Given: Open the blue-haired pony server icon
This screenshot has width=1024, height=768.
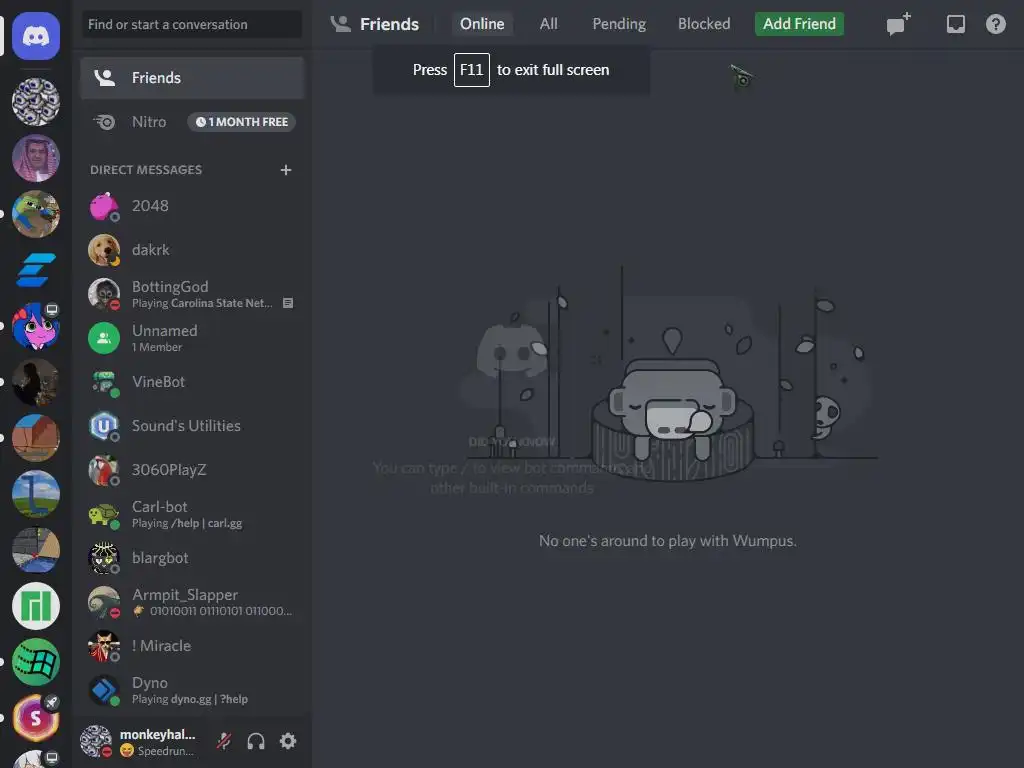Looking at the screenshot, I should [x=36, y=326].
